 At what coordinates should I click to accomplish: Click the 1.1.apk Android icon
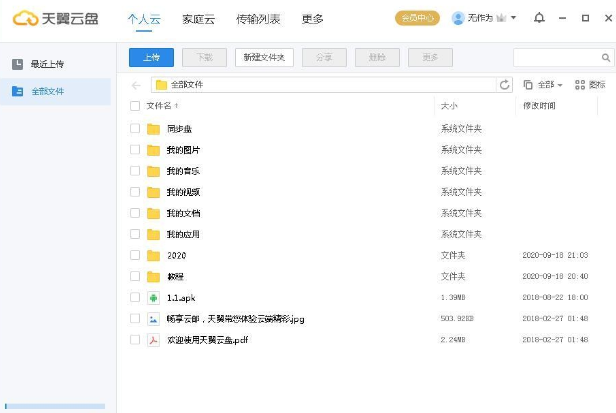coord(153,298)
